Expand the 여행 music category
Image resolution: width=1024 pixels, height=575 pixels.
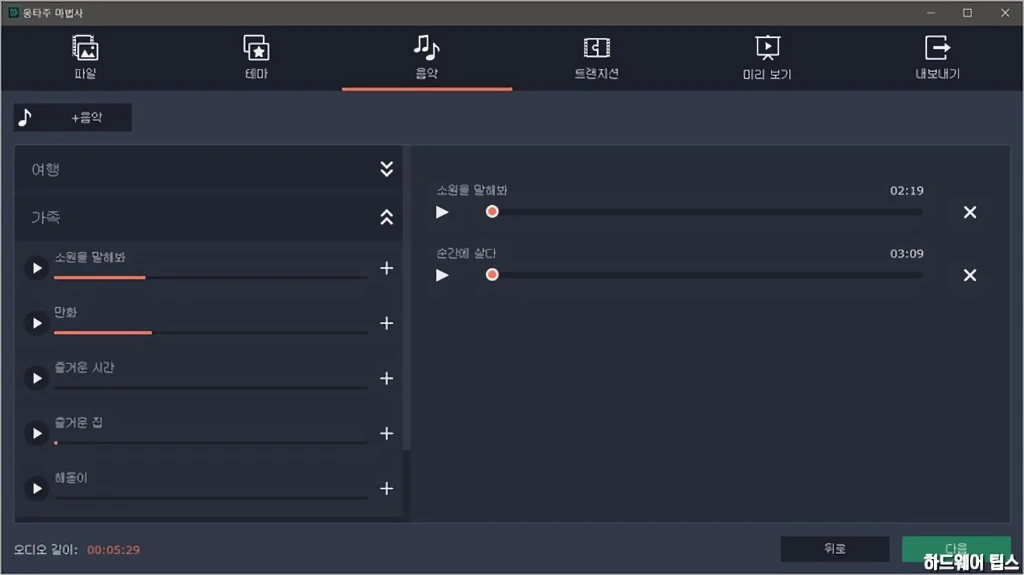tap(387, 169)
